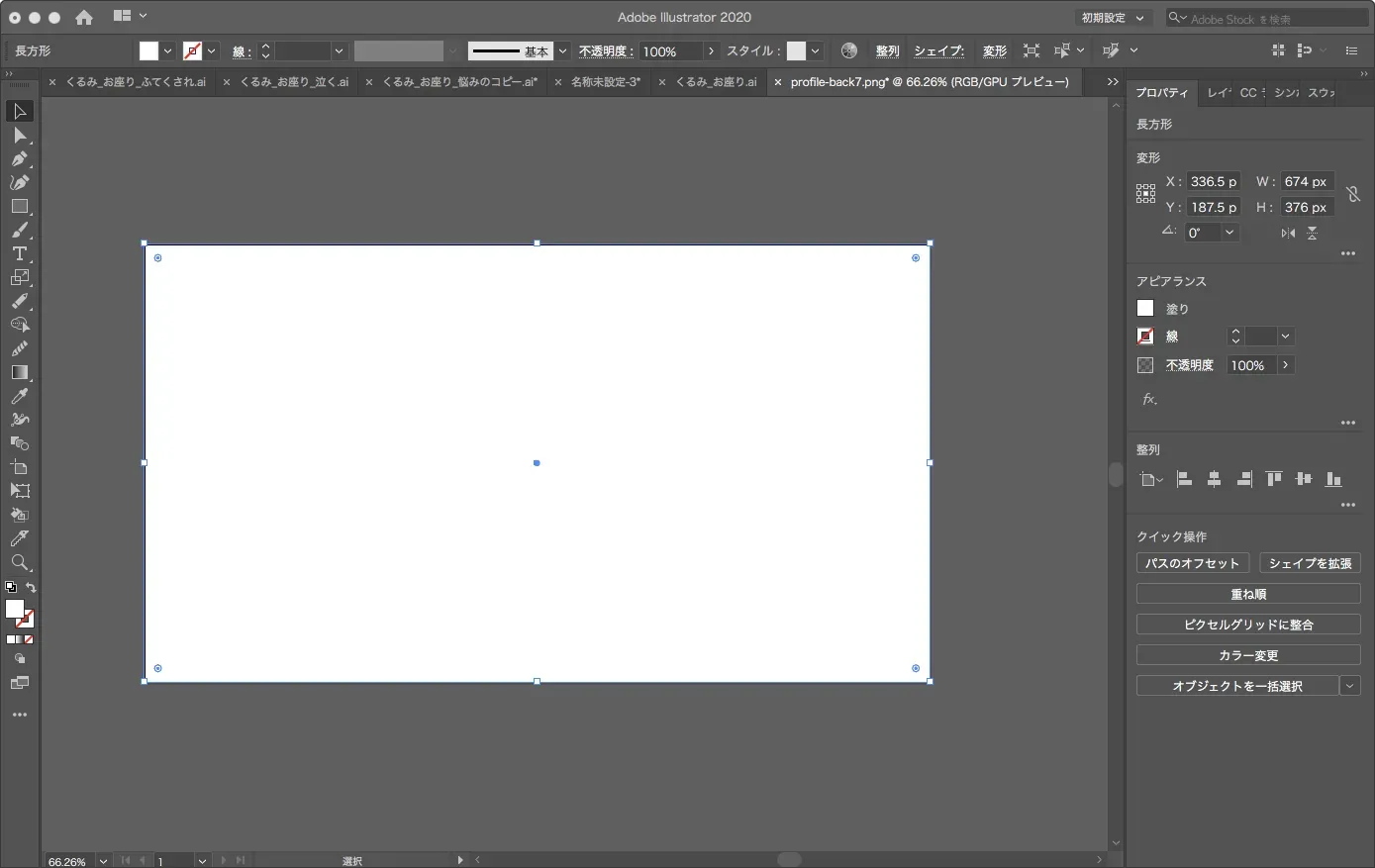Open the rotation angle dropdown

click(x=1229, y=233)
